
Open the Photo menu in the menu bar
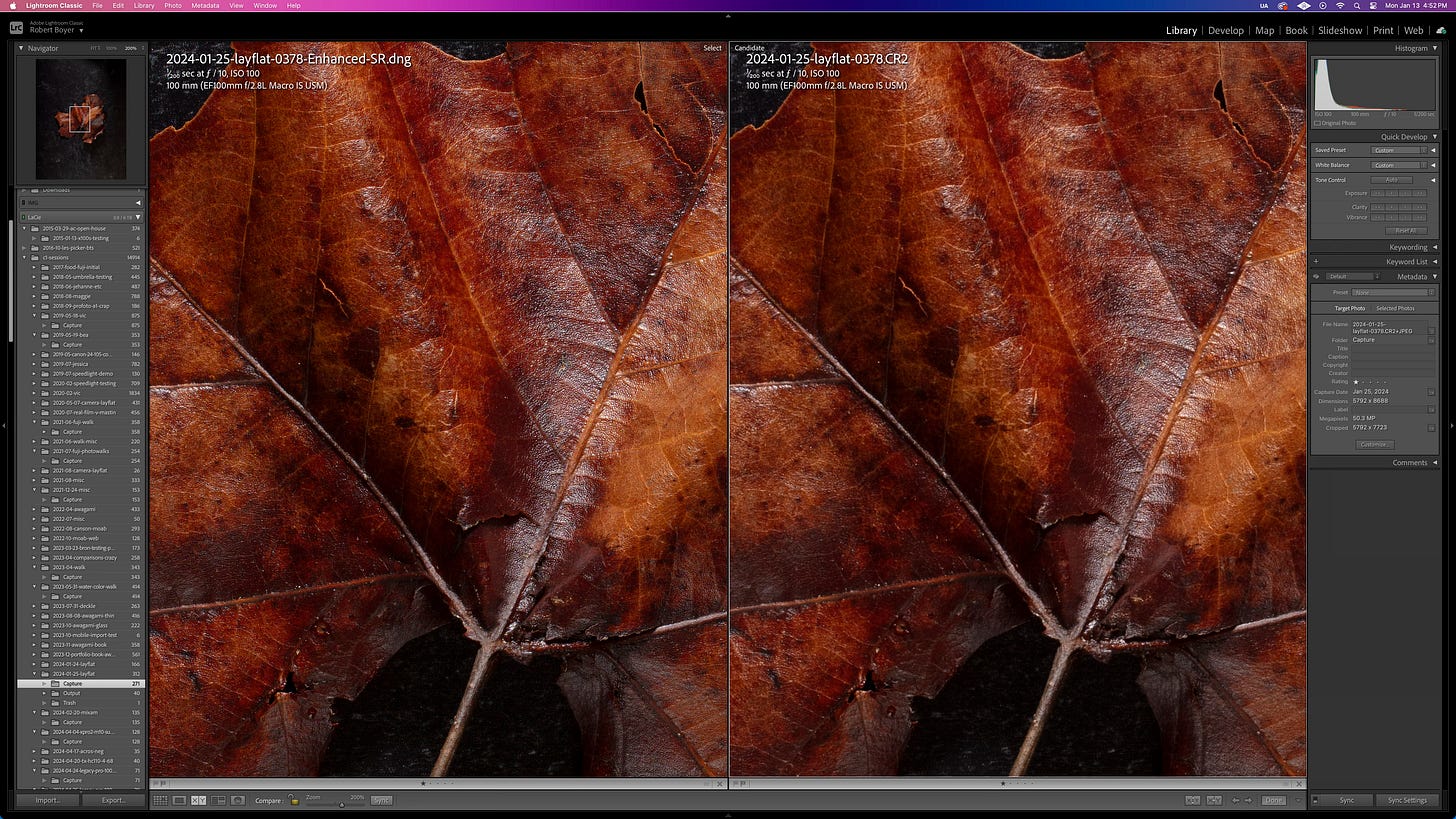pos(172,6)
